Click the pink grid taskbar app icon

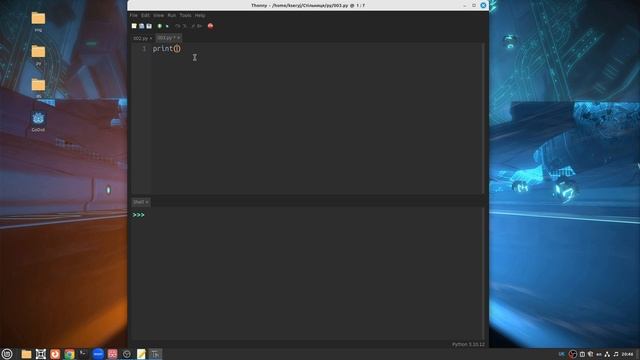112,354
